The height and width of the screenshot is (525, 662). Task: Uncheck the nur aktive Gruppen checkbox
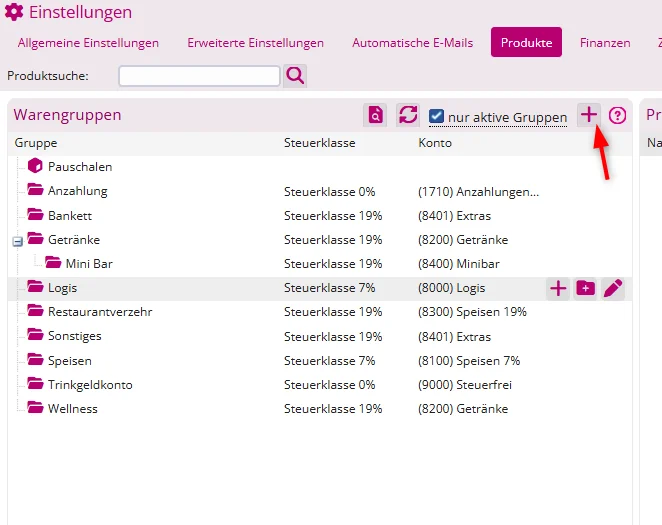click(436, 116)
